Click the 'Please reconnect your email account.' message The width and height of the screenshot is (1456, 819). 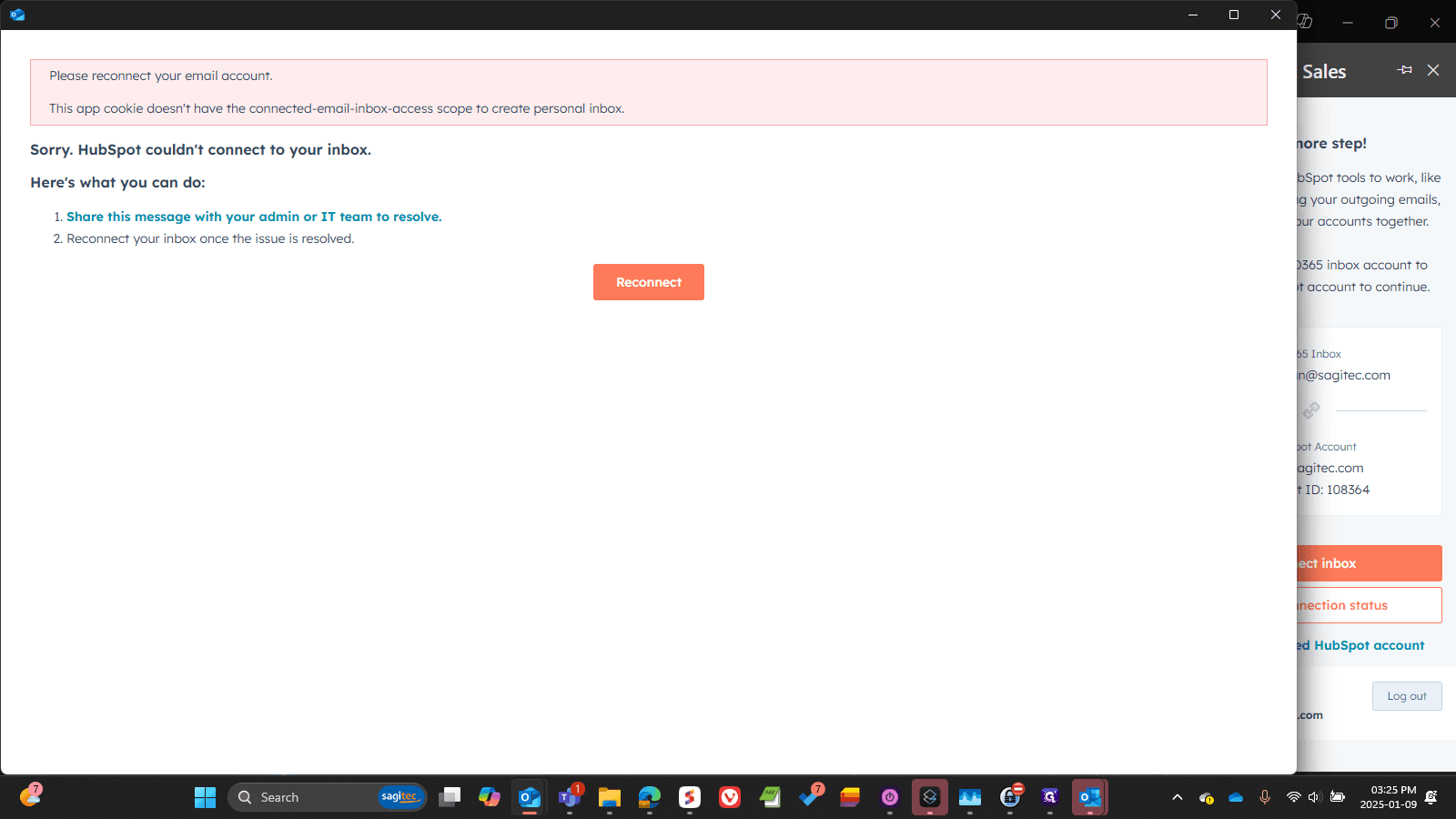[x=161, y=76]
